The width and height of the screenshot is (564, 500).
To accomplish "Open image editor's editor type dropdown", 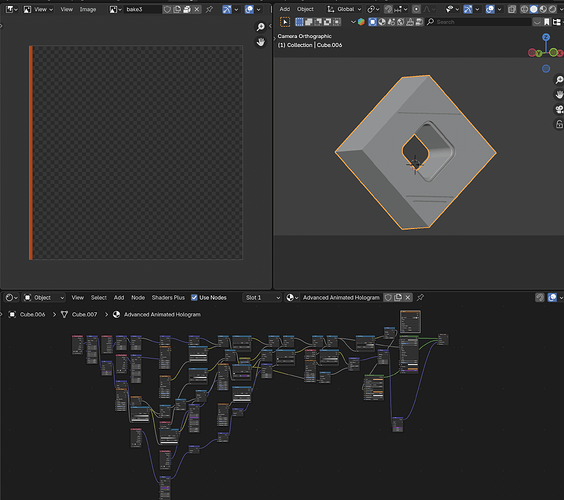I will point(12,9).
